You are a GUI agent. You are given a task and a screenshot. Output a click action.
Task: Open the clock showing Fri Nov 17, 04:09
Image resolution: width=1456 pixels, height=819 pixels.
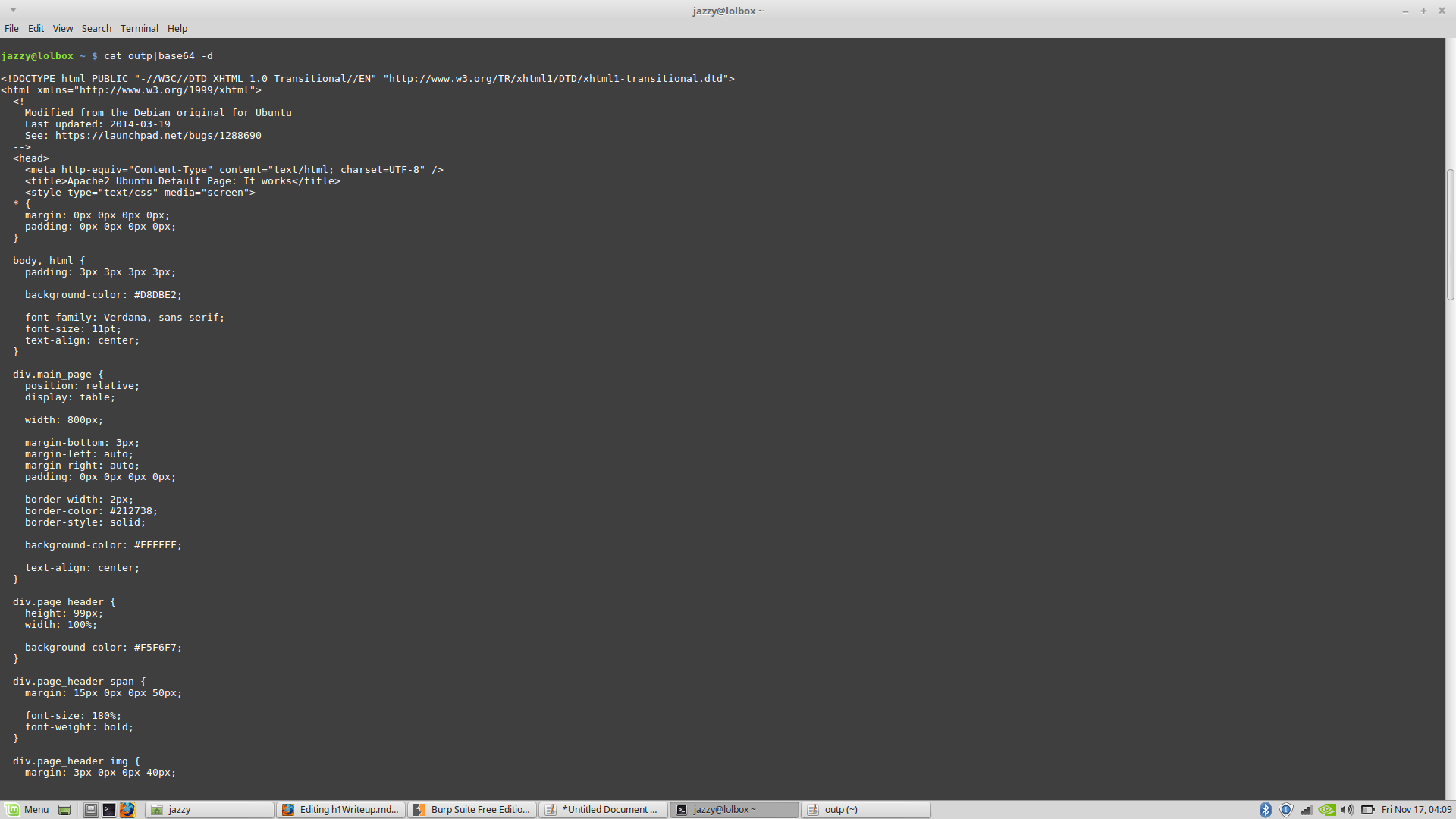1417,810
